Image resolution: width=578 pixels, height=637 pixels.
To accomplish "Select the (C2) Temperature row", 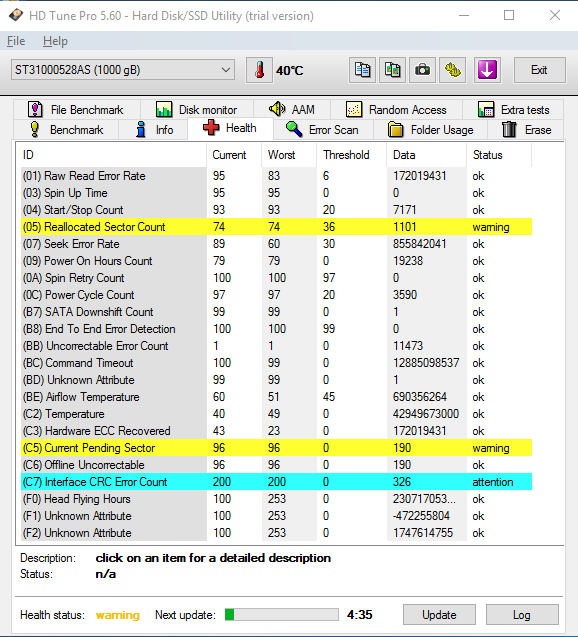I will tap(276, 414).
